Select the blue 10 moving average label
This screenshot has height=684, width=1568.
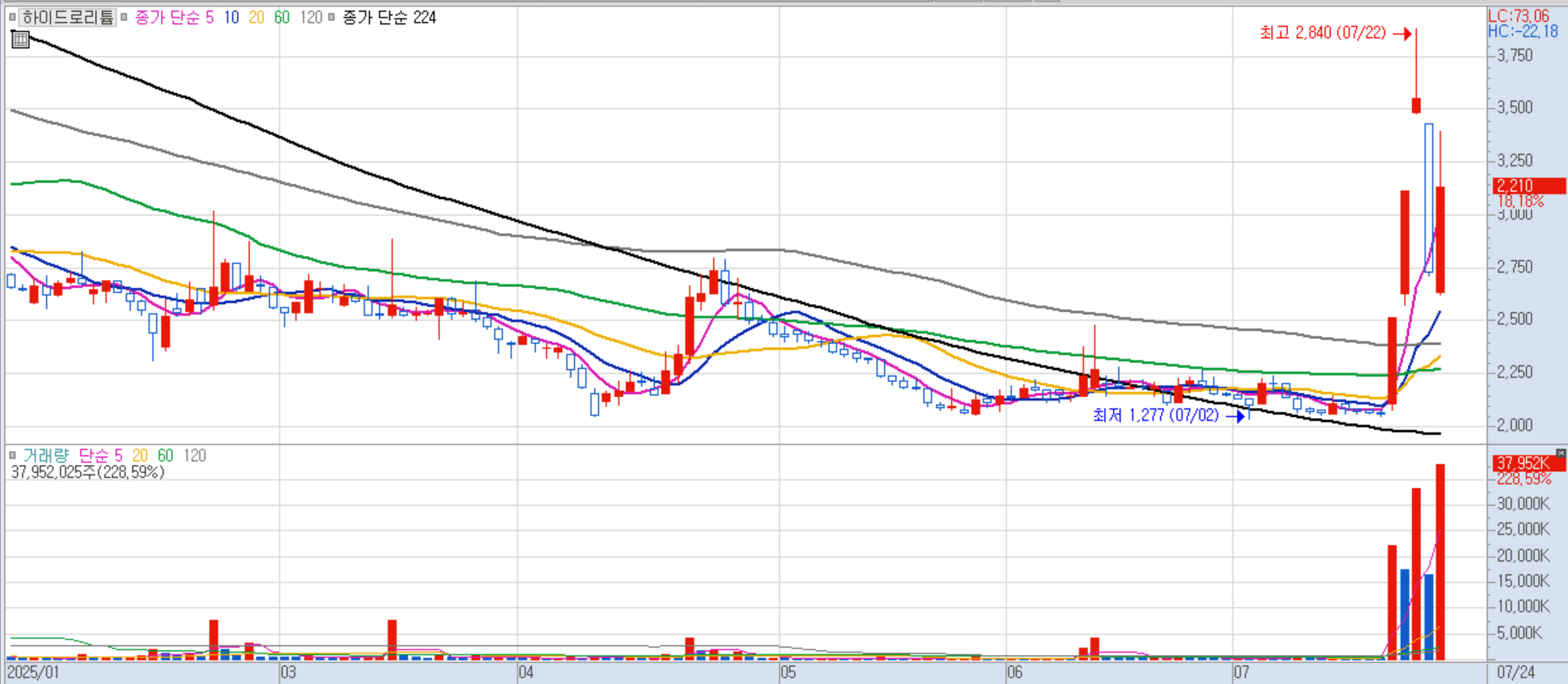coord(231,17)
